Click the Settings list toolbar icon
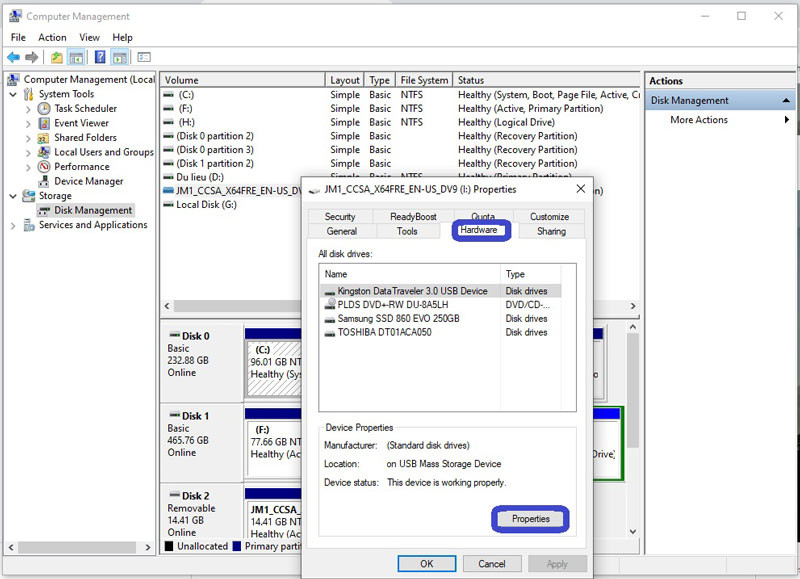Image resolution: width=800 pixels, height=579 pixels. coord(144,58)
